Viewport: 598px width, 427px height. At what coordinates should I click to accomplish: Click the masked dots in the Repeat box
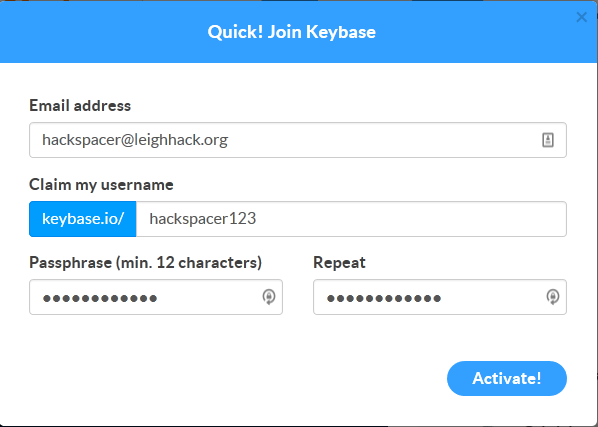coord(384,298)
